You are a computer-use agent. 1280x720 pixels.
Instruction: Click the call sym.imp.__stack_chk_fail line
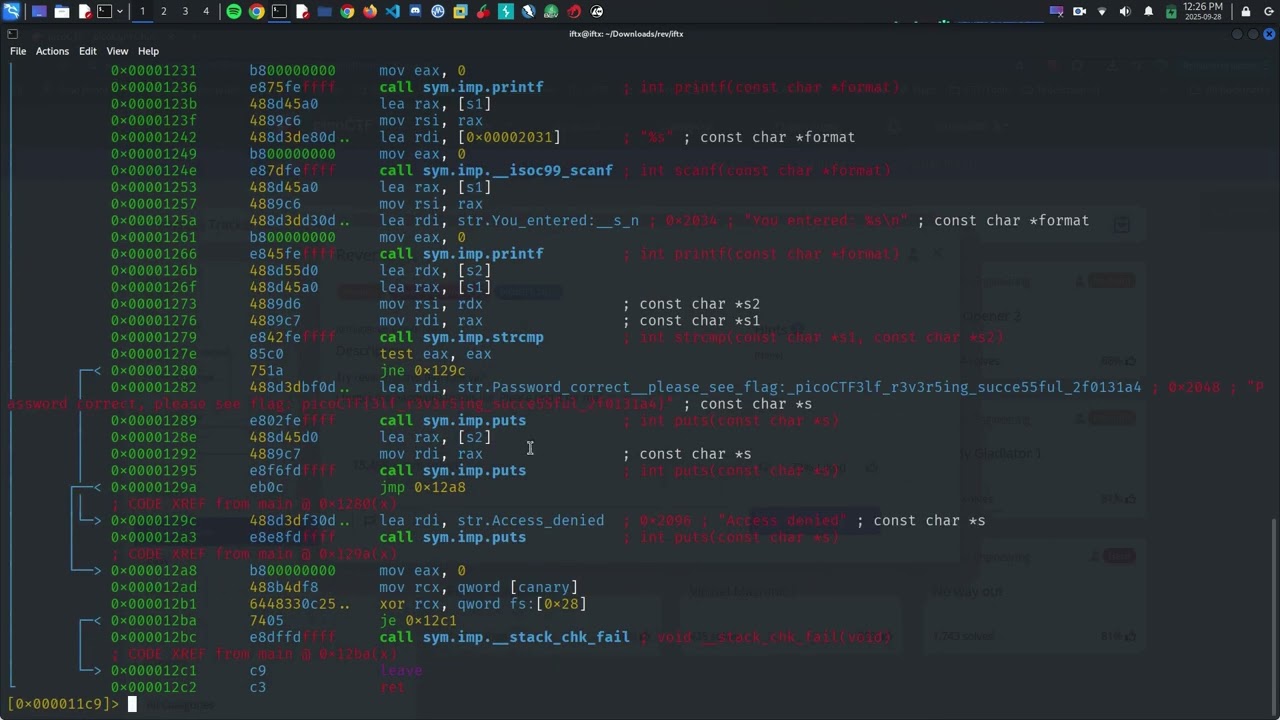[504, 637]
